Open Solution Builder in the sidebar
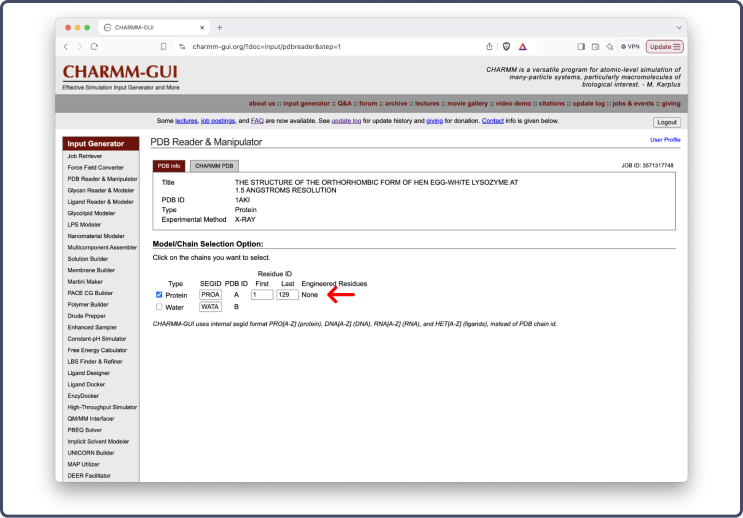The image size is (743, 518). tap(91, 258)
